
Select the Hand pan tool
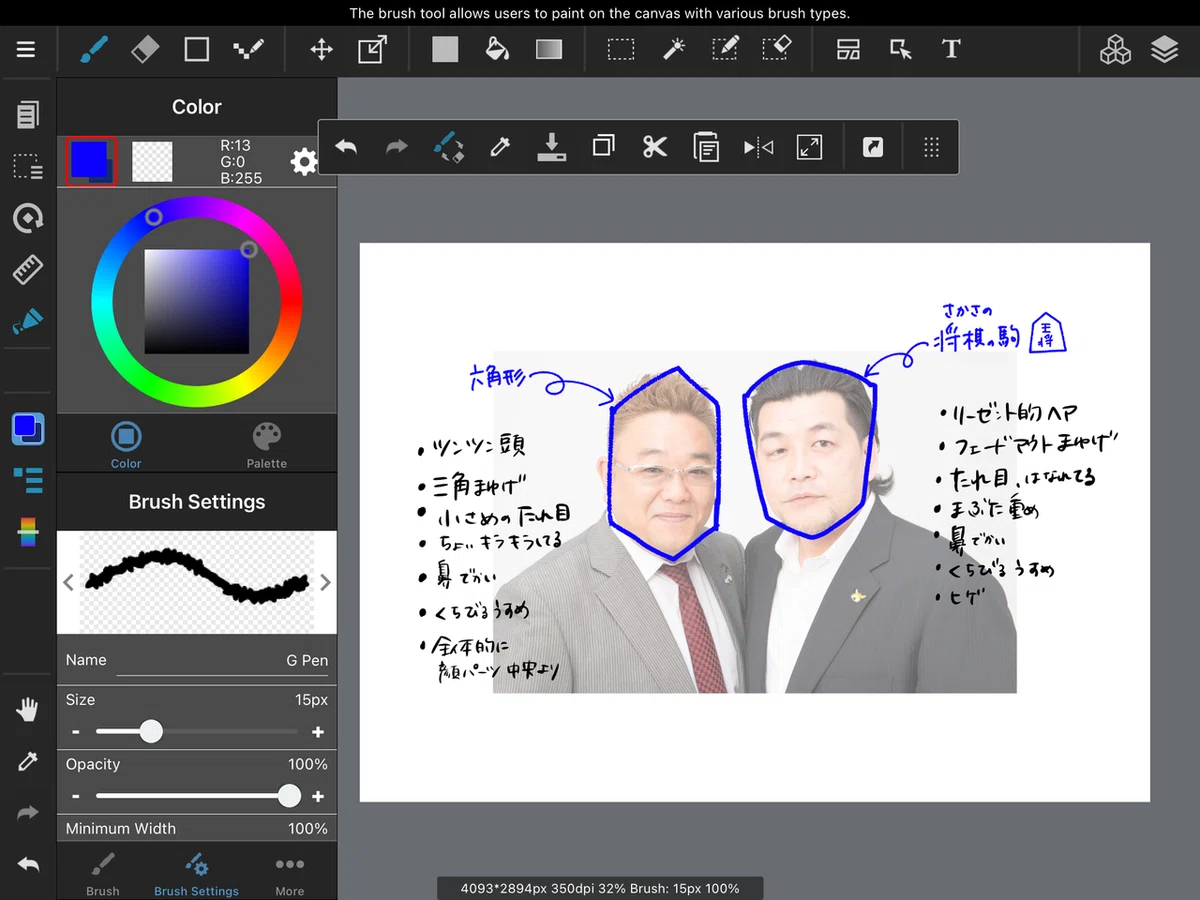pyautogui.click(x=28, y=710)
